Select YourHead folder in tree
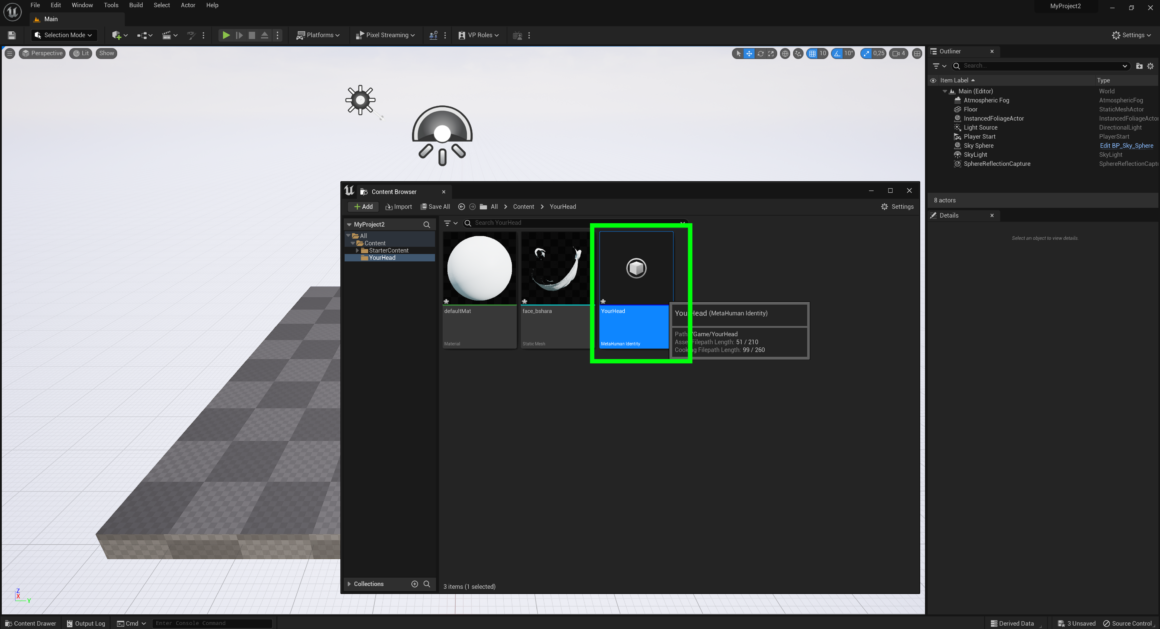This screenshot has width=1160, height=629. click(x=382, y=258)
